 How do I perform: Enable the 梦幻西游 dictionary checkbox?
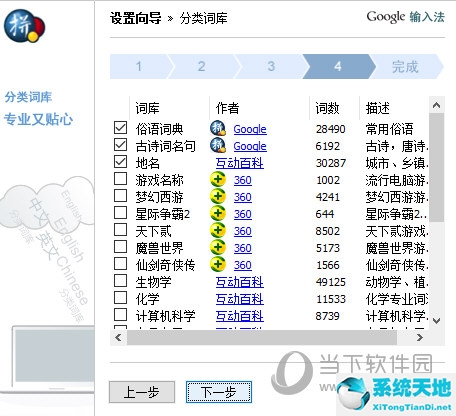(120, 195)
